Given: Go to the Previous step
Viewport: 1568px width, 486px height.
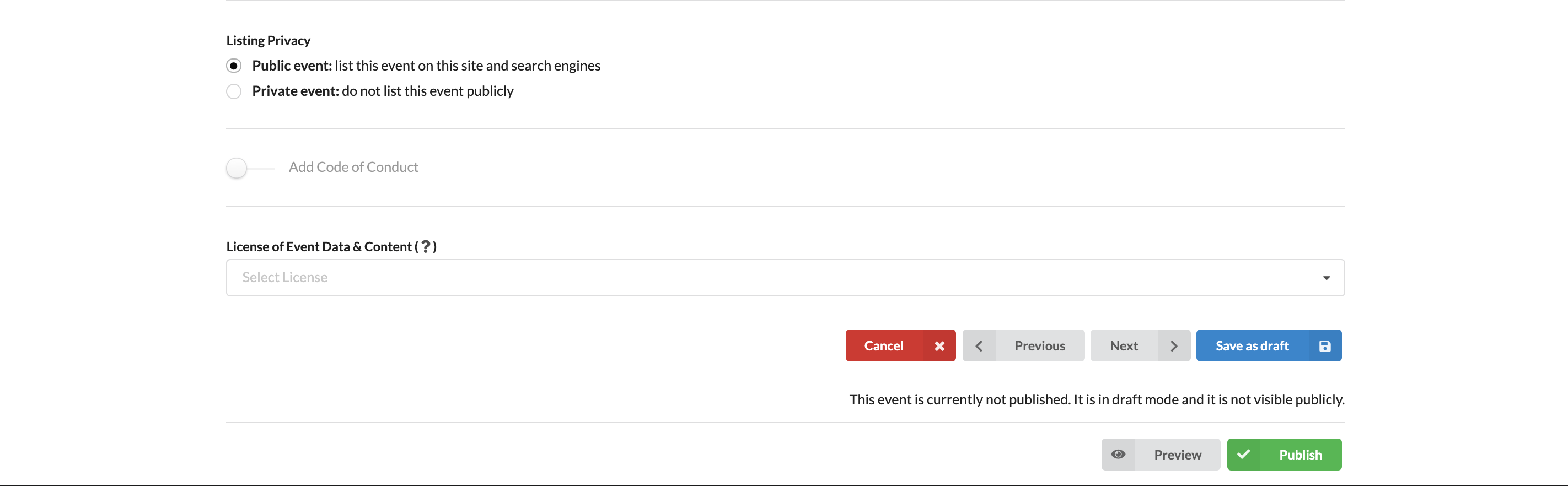Looking at the screenshot, I should [1023, 345].
